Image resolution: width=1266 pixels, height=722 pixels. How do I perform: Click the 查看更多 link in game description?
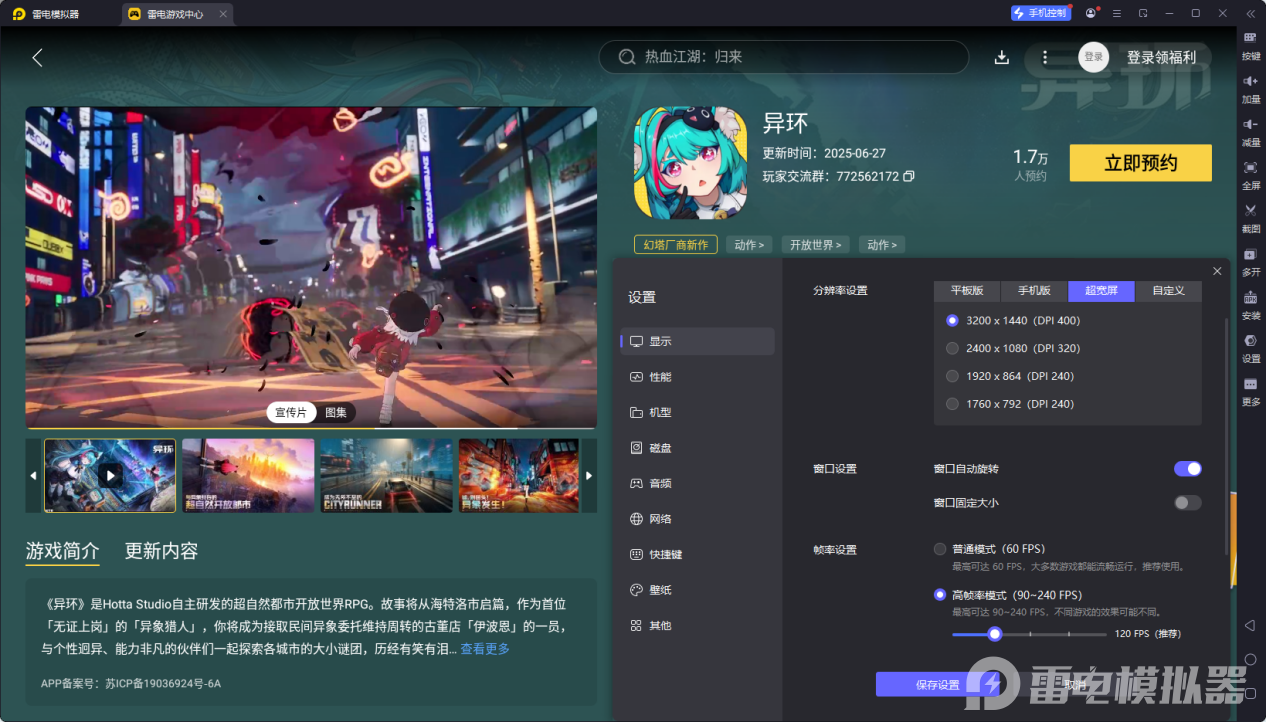pos(484,647)
